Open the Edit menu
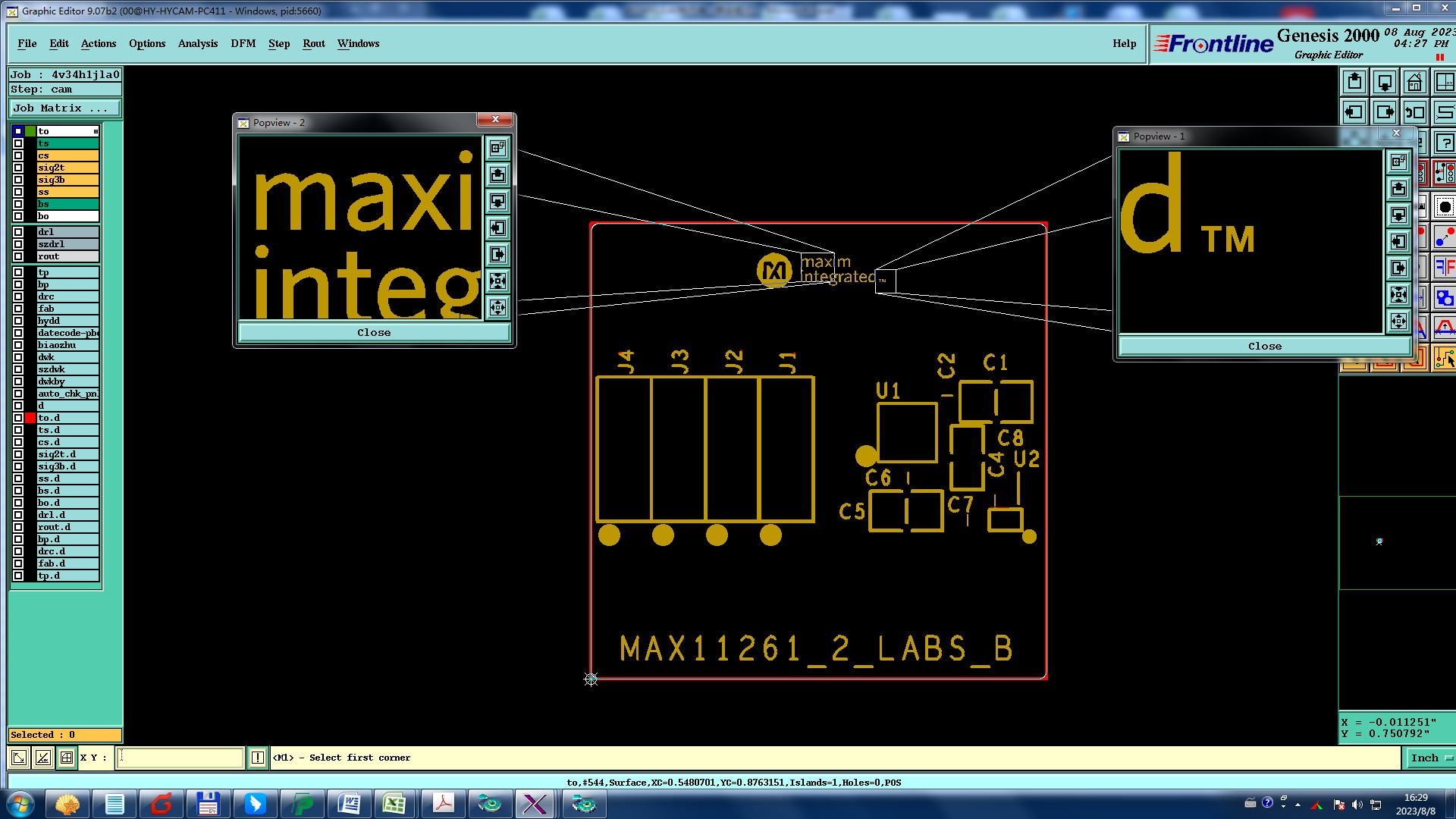 pos(59,44)
